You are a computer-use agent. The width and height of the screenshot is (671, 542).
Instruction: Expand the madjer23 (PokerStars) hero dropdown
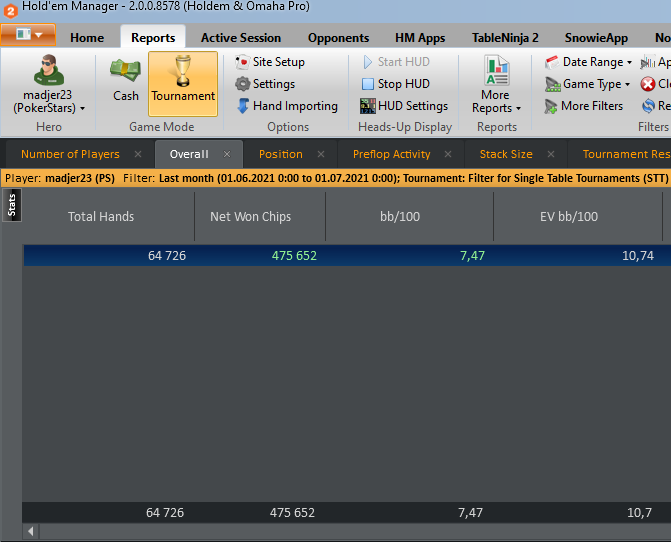[x=82, y=109]
